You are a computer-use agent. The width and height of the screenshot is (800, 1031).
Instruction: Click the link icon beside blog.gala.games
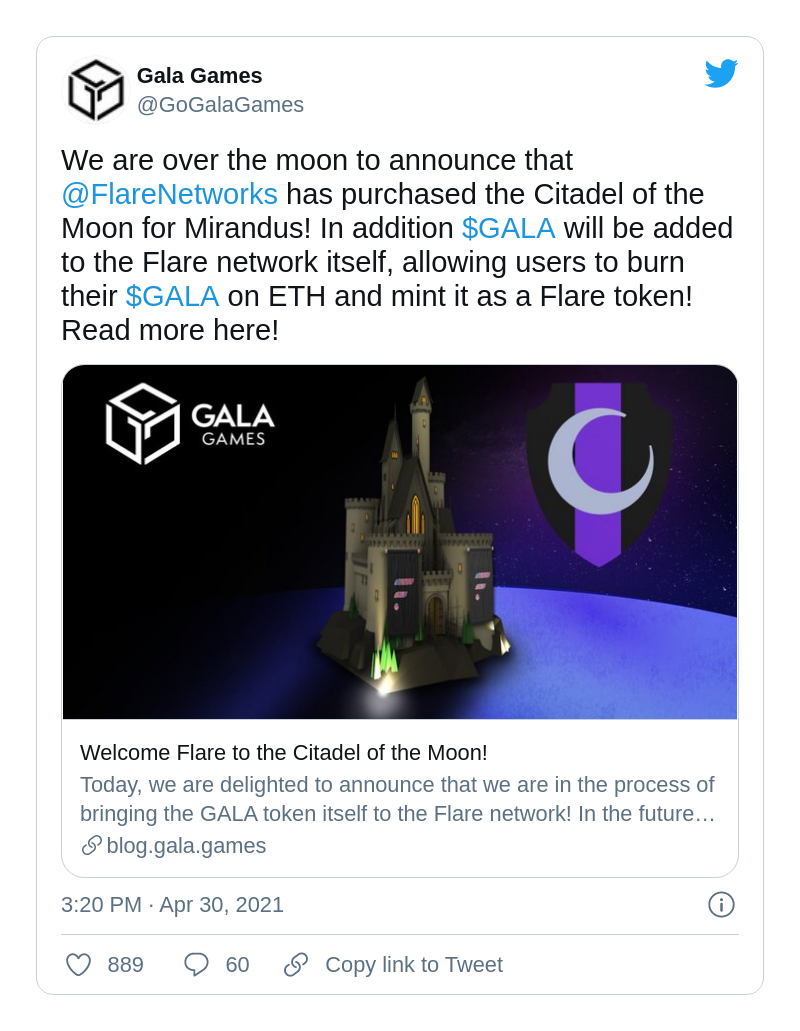[91, 846]
